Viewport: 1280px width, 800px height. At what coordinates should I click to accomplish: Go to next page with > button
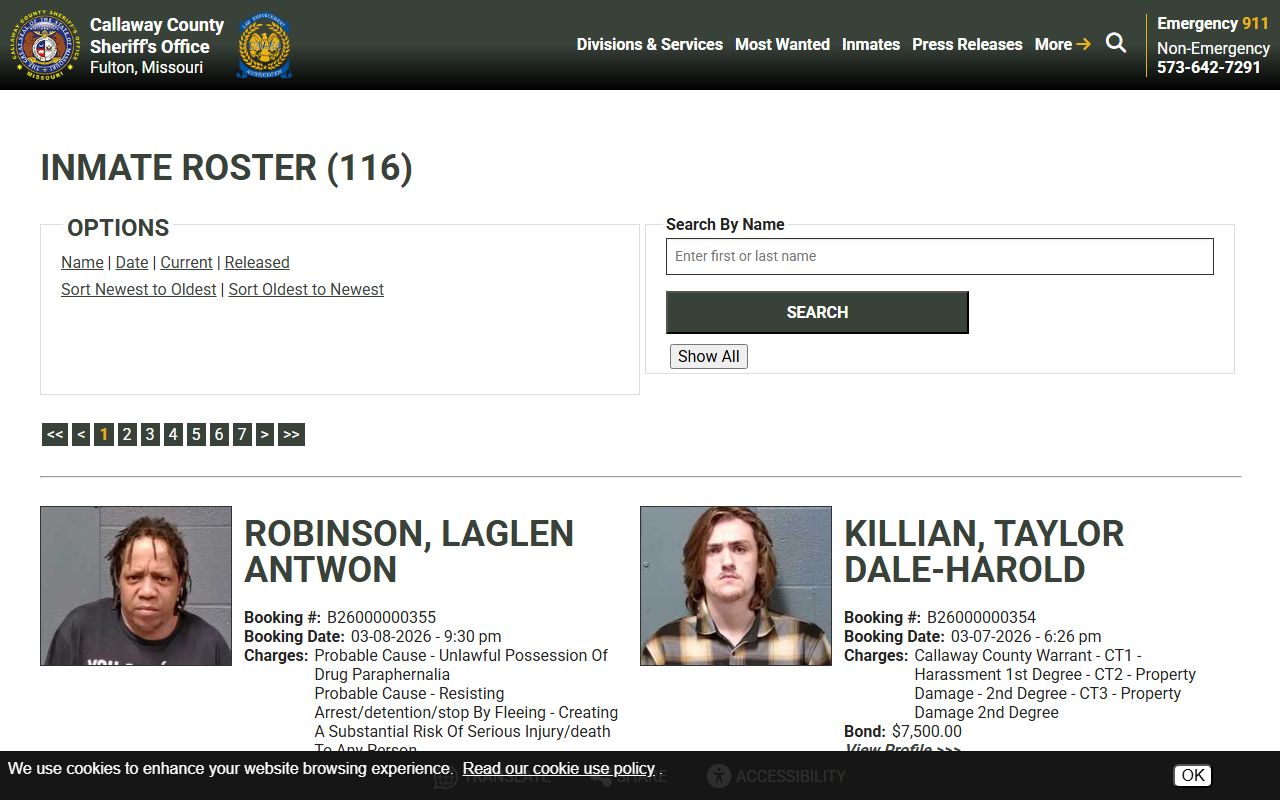pyautogui.click(x=265, y=434)
